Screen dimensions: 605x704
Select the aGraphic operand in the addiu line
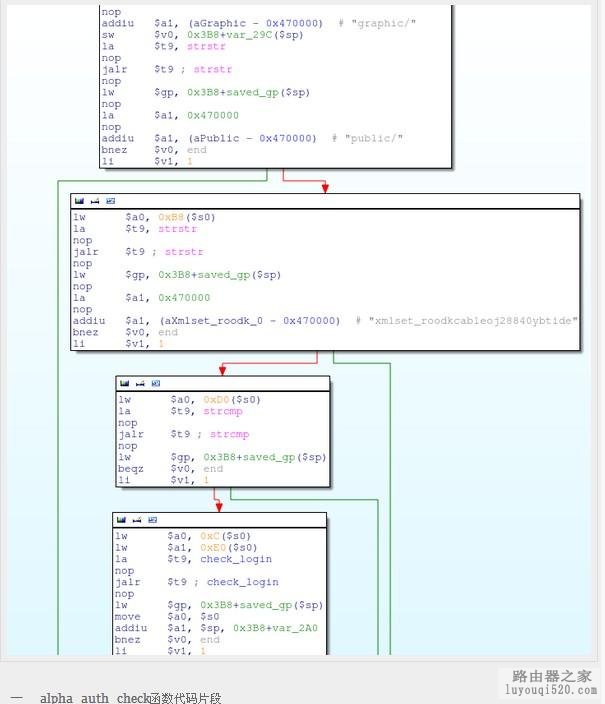[x=220, y=23]
